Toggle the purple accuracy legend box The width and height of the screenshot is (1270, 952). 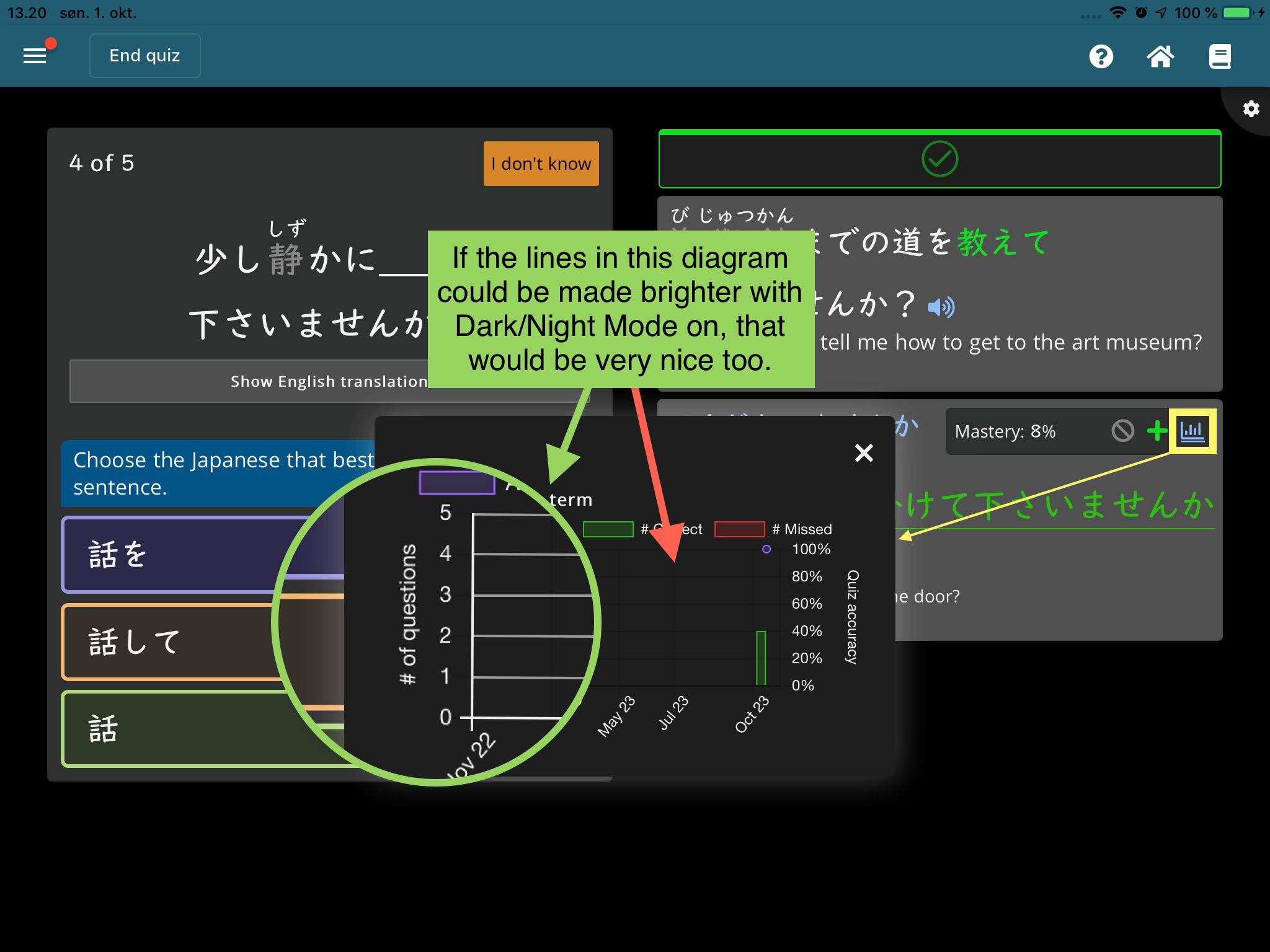click(x=457, y=483)
